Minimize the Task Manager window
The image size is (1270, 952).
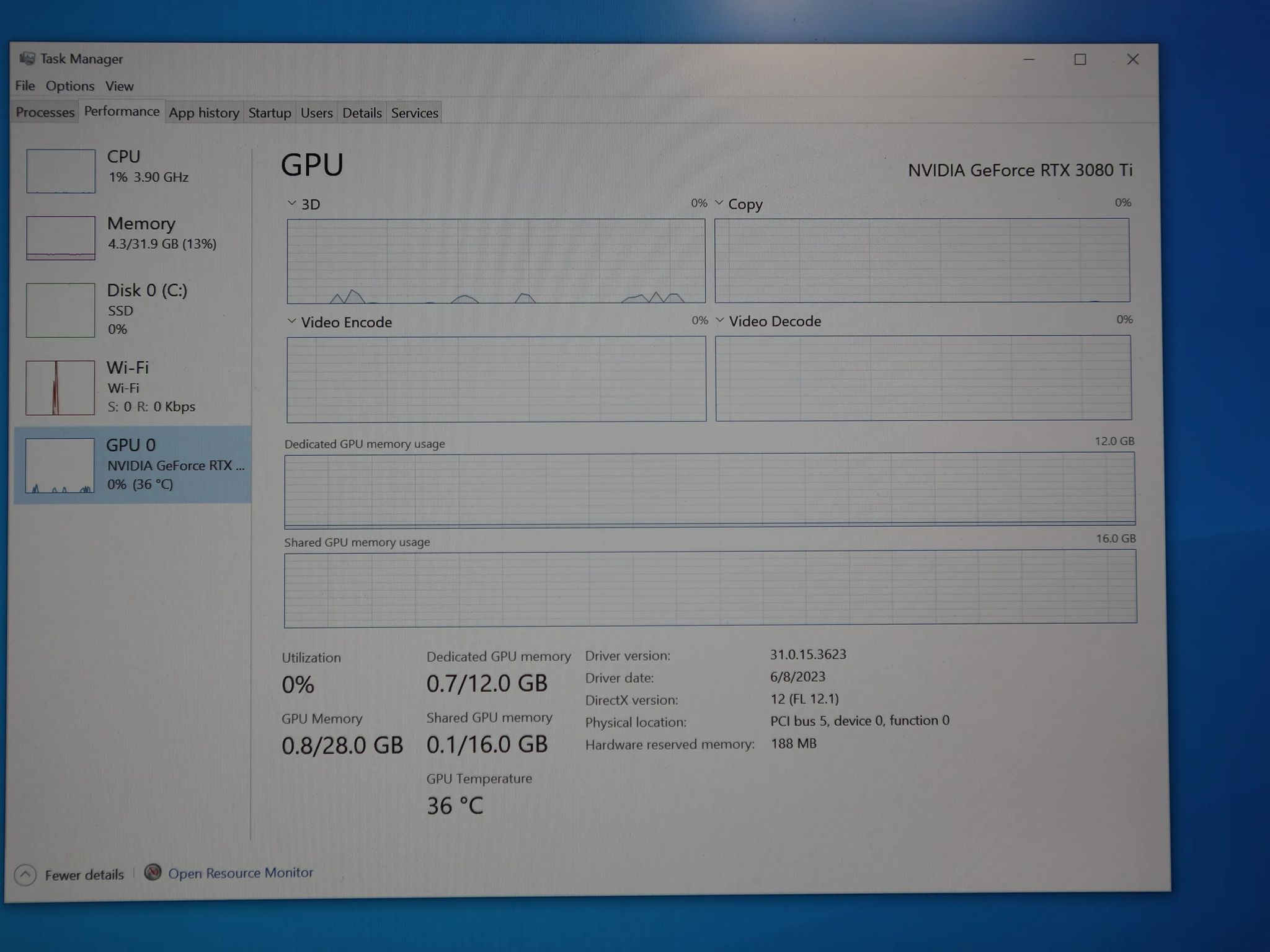click(x=1029, y=59)
